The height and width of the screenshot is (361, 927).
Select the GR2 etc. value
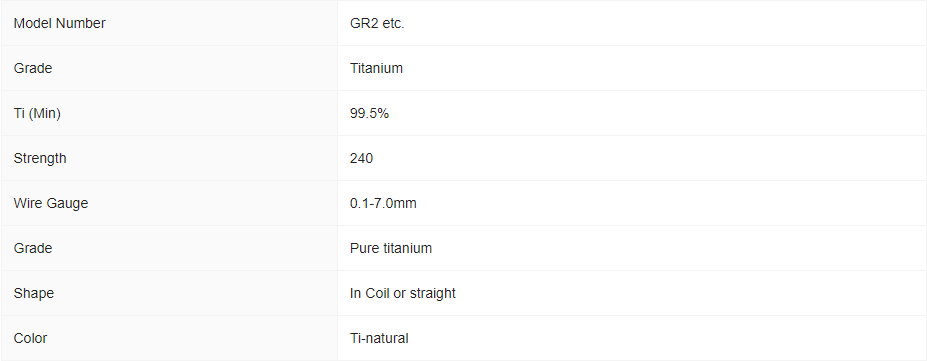tap(377, 23)
